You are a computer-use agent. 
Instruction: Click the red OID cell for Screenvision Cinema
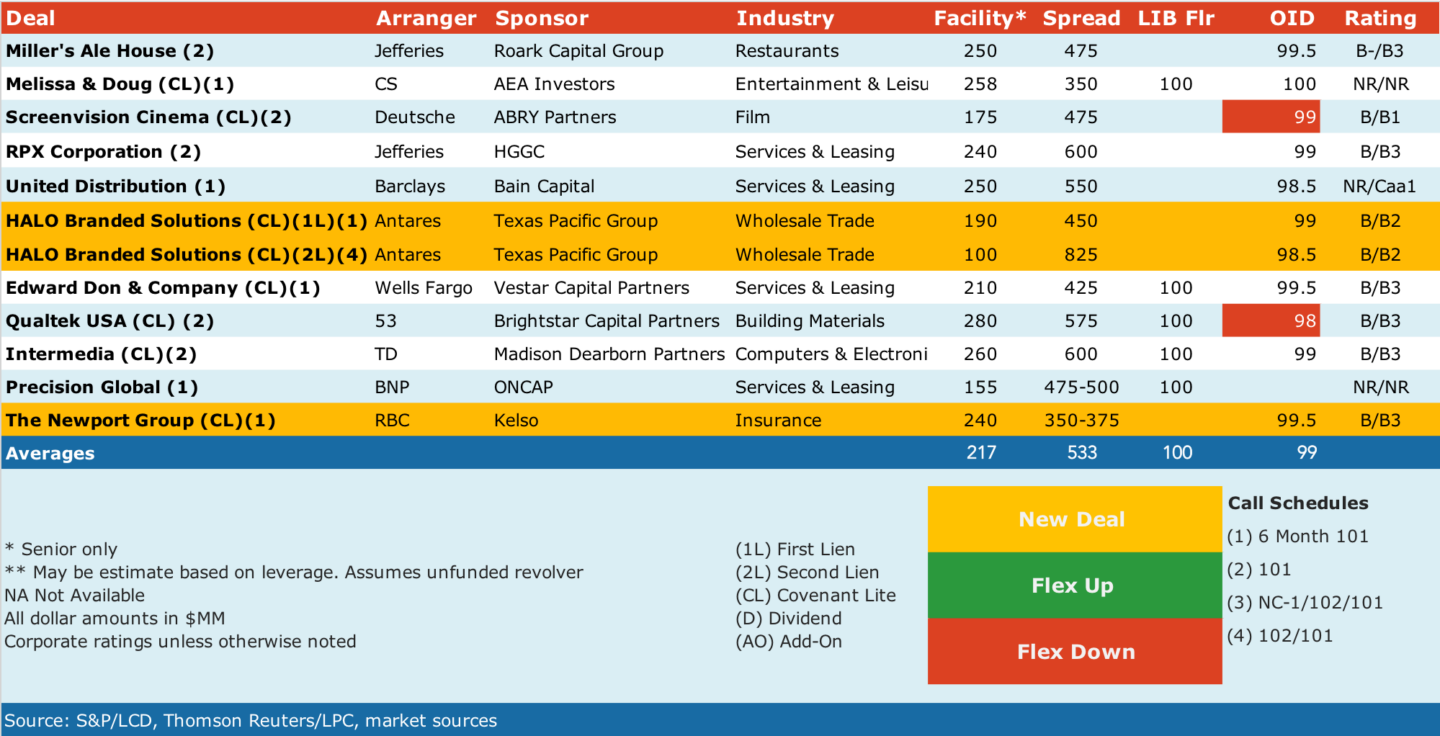coord(1271,117)
